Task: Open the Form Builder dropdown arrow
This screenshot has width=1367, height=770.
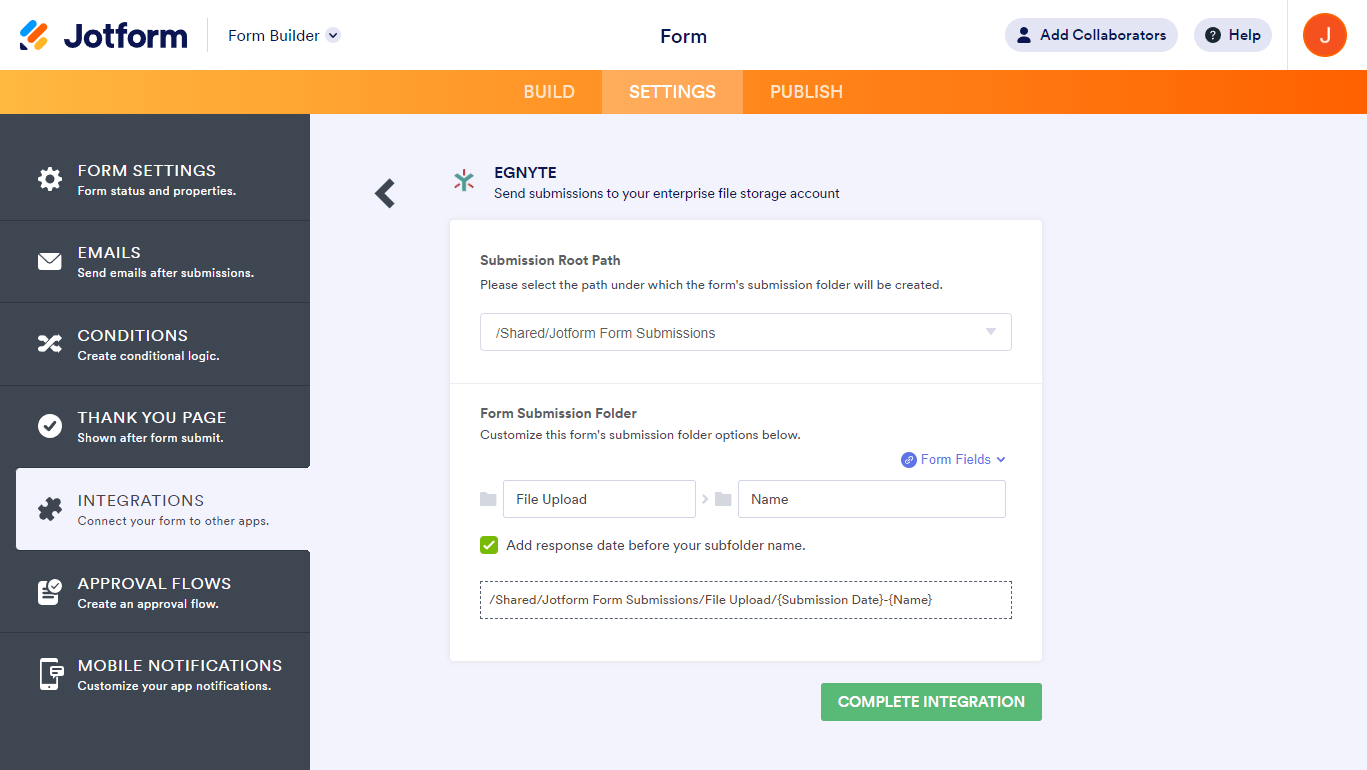Action: [x=334, y=35]
